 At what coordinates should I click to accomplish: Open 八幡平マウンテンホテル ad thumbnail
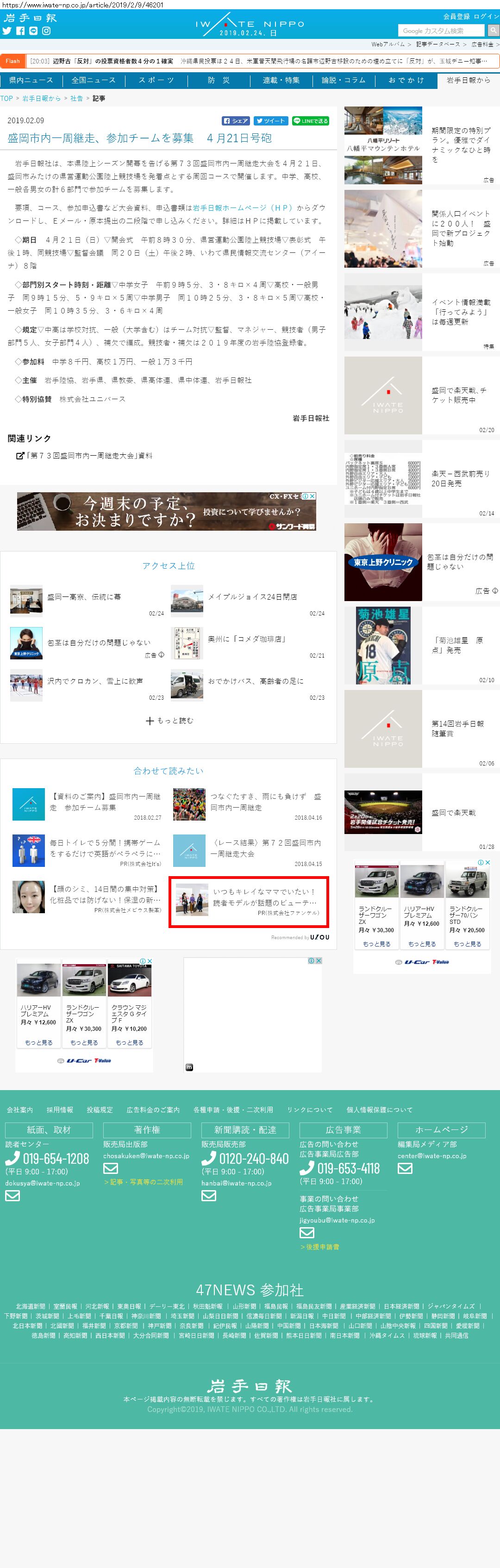point(383,145)
